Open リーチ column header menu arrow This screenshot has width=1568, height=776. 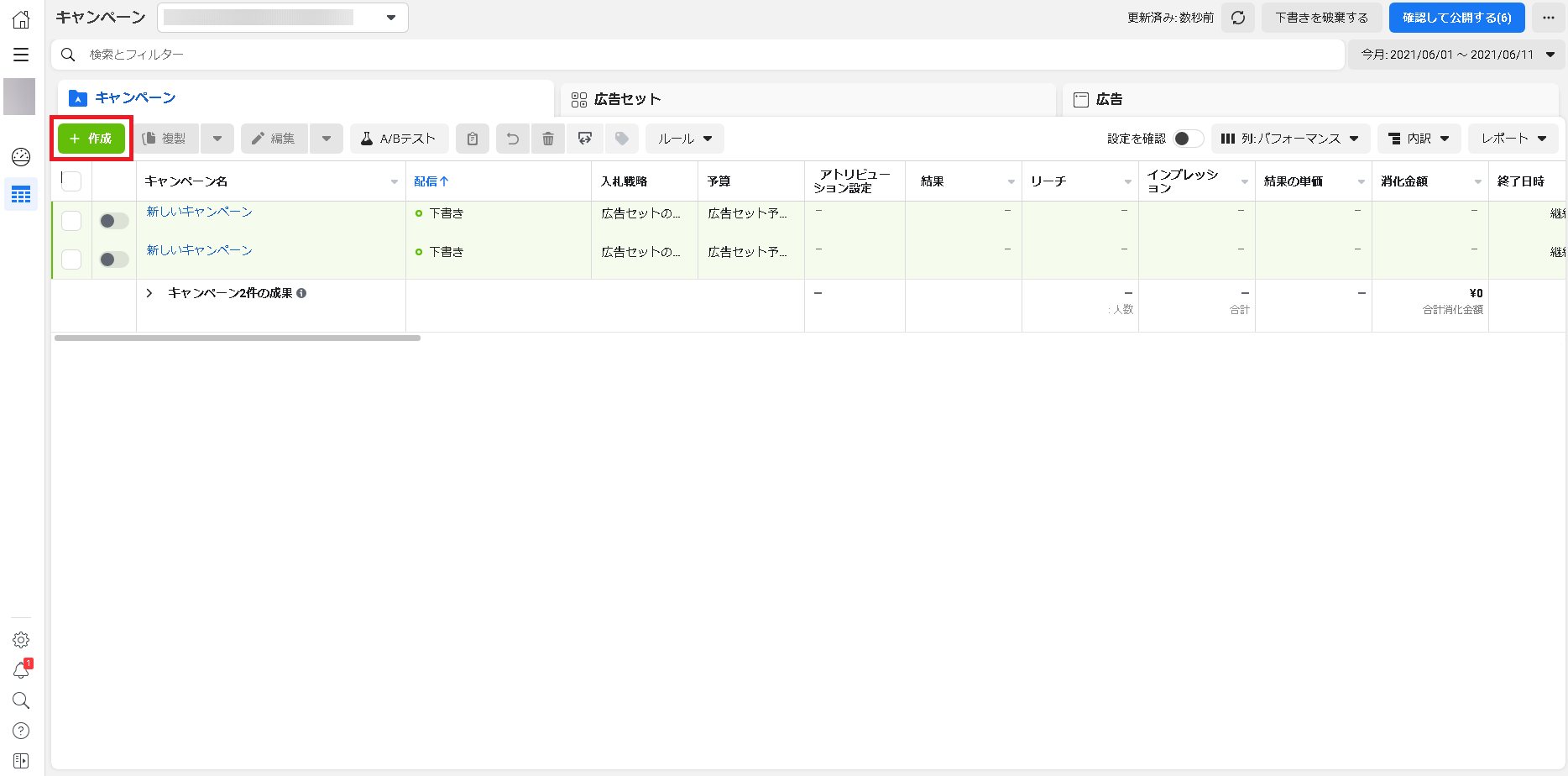click(x=1127, y=182)
